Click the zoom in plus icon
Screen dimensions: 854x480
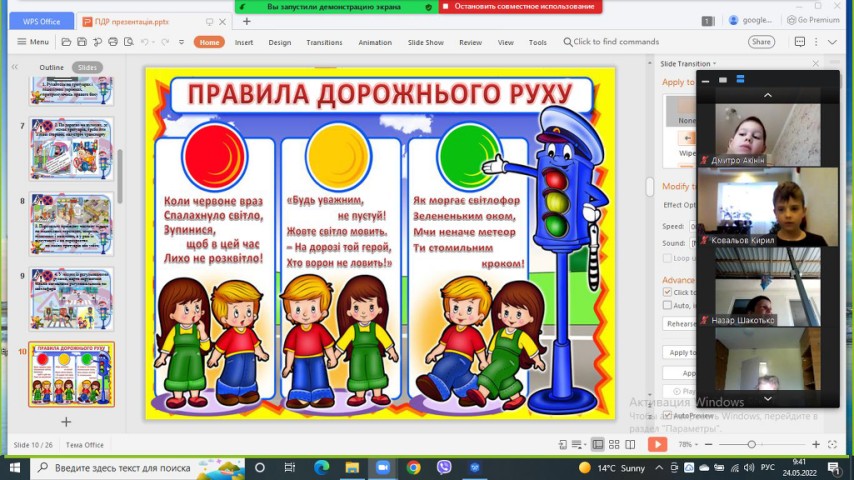pos(816,444)
